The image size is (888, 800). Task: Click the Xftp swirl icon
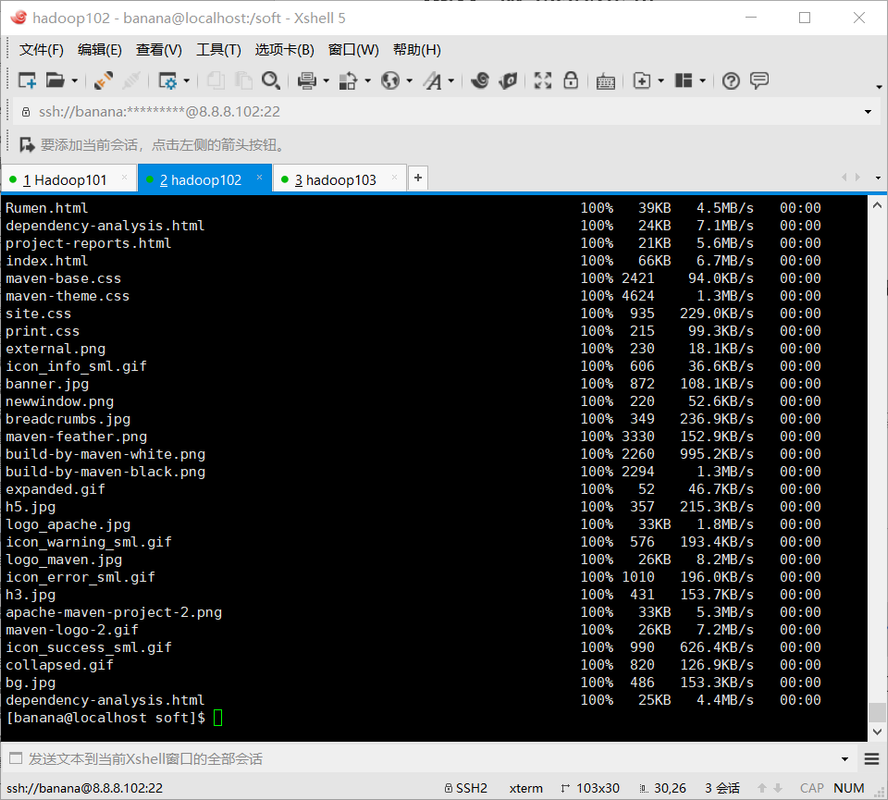coord(480,81)
